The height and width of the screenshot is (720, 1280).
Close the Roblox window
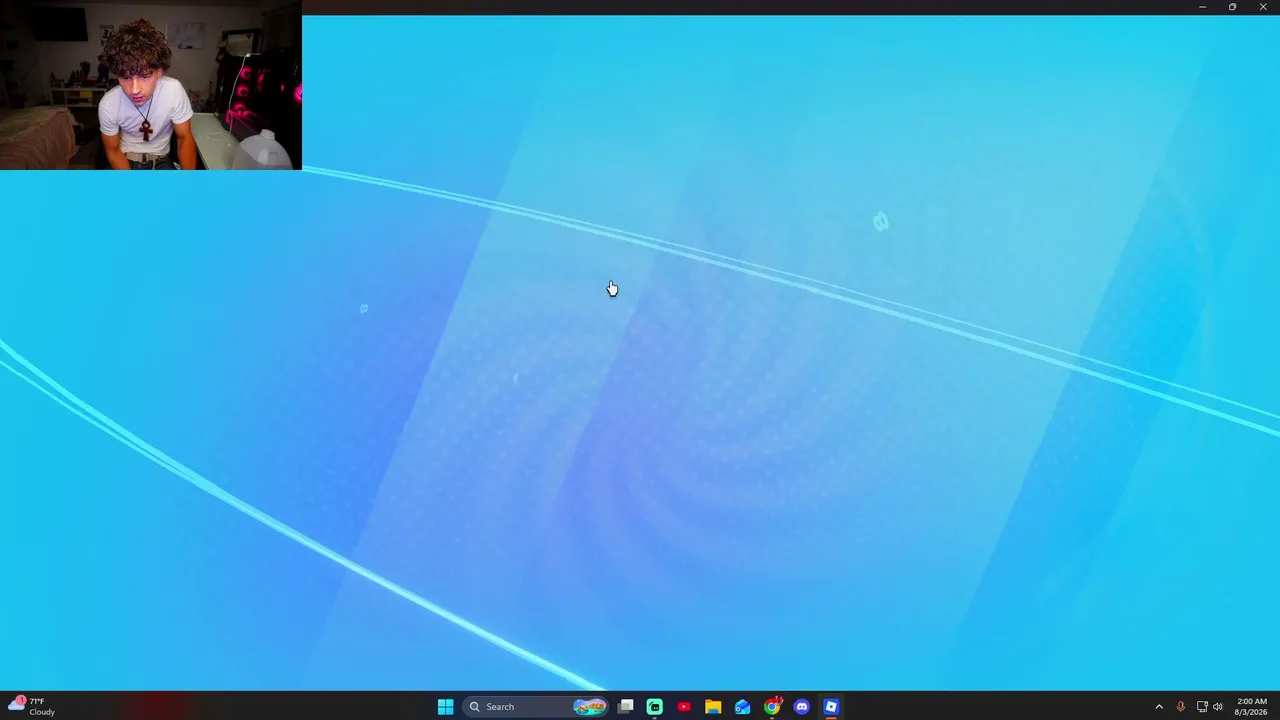(x=1263, y=7)
